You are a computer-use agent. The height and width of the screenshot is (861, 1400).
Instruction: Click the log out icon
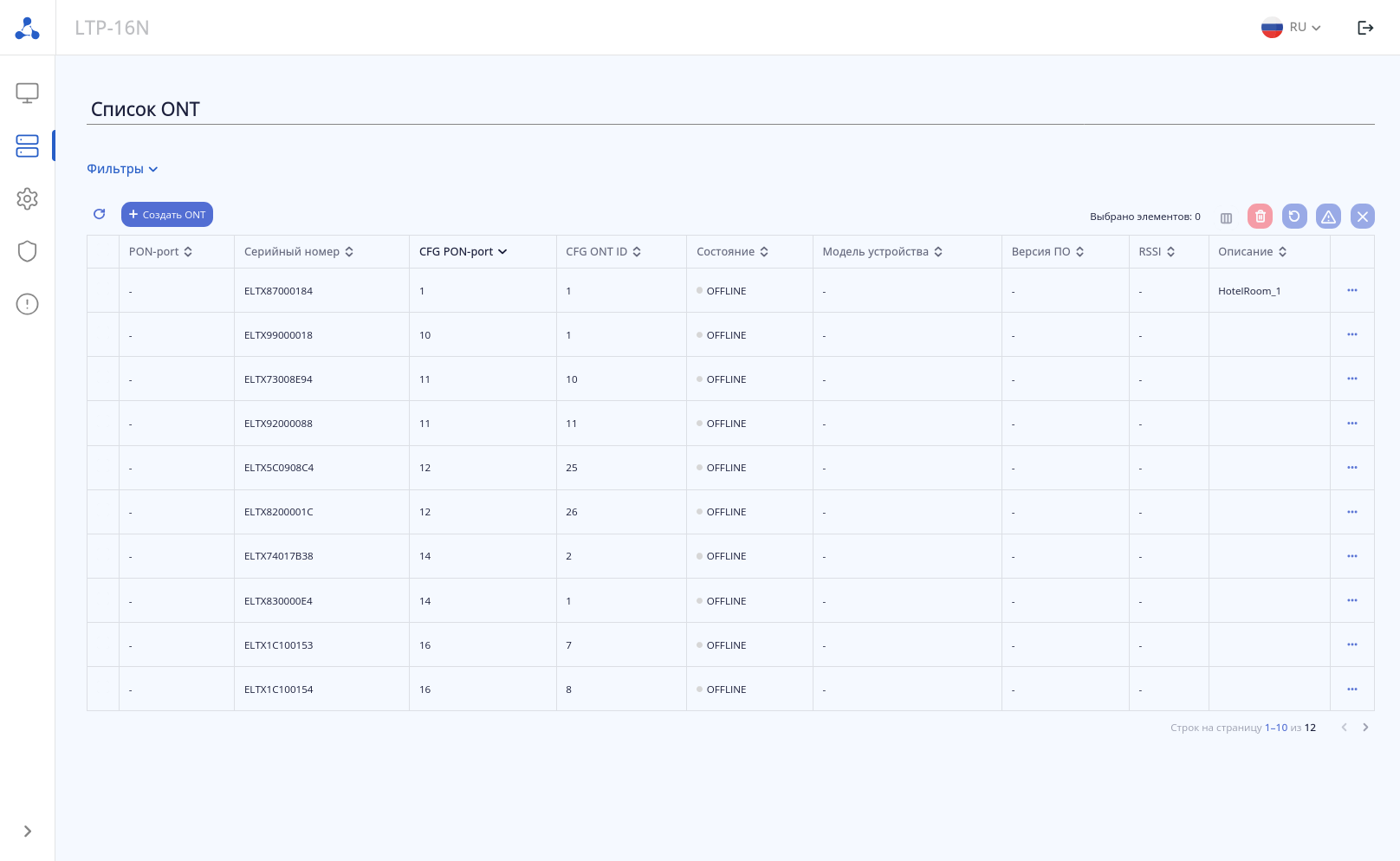1365,28
